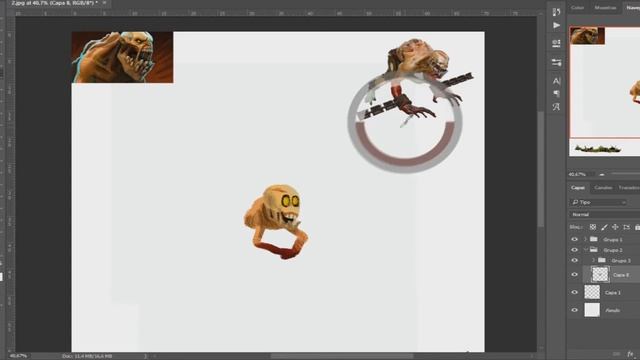
Task: Click the Capa 1 layer thumbnail
Action: coord(592,292)
